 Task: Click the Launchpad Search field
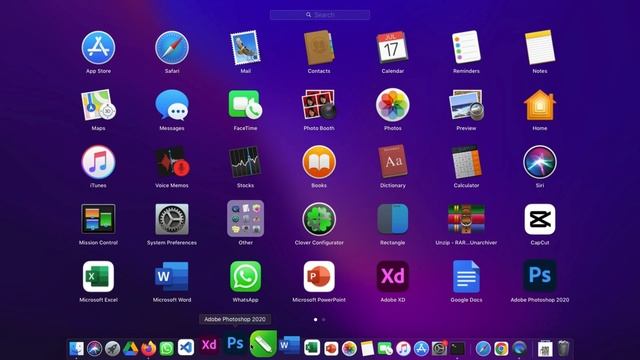[x=320, y=15]
